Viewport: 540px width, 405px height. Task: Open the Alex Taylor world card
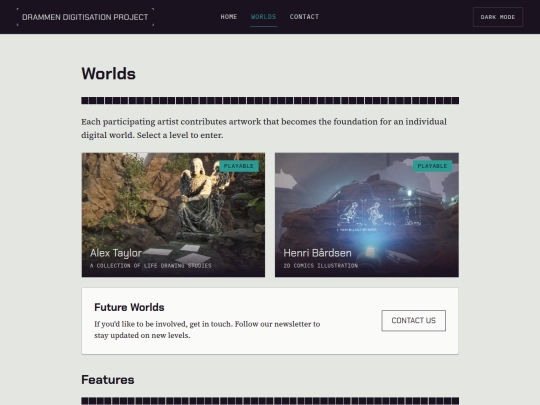pos(173,215)
